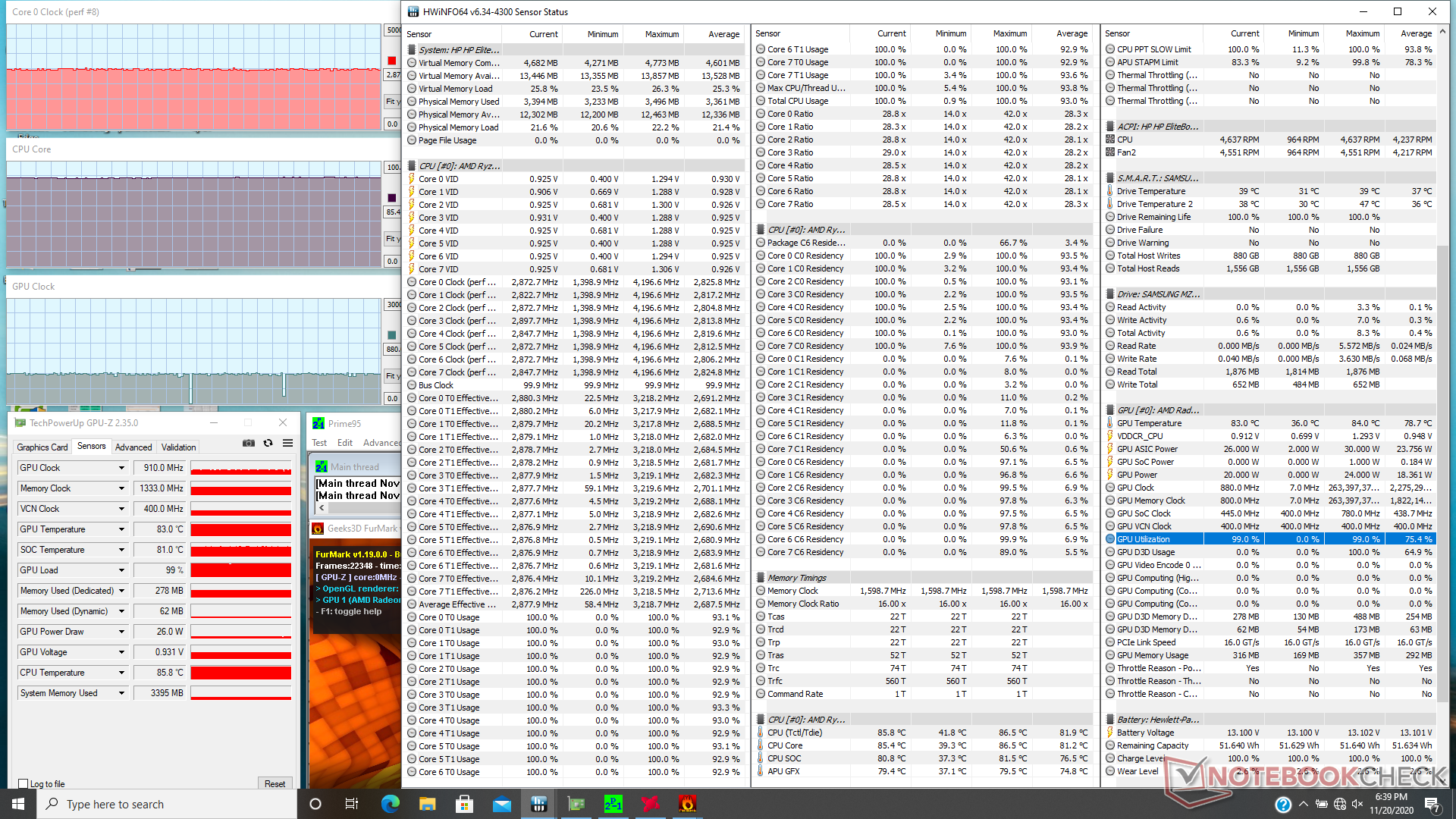Click the CPU fan icon under ACPI
This screenshot has width=1456, height=819.
click(x=1110, y=140)
